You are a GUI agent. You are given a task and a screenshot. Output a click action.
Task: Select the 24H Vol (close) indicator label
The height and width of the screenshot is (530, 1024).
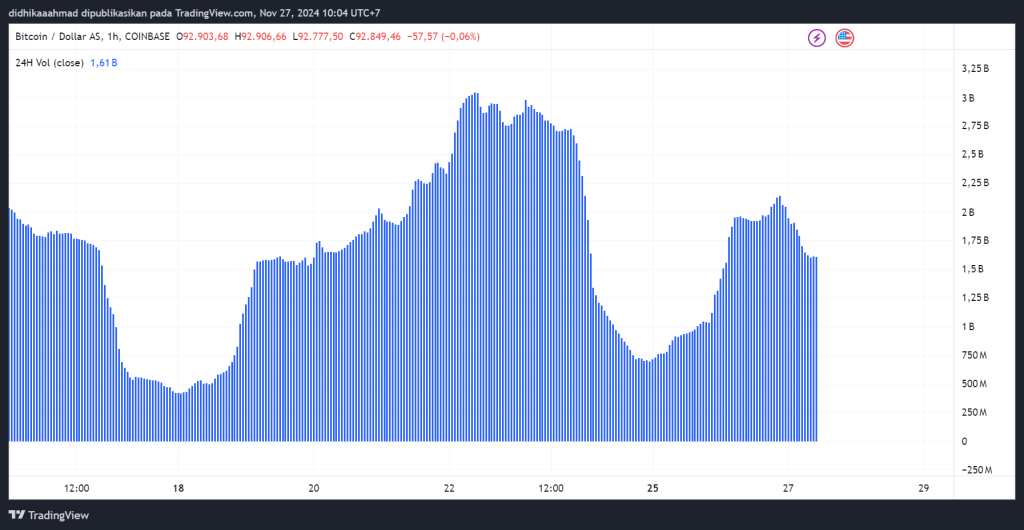pos(49,62)
